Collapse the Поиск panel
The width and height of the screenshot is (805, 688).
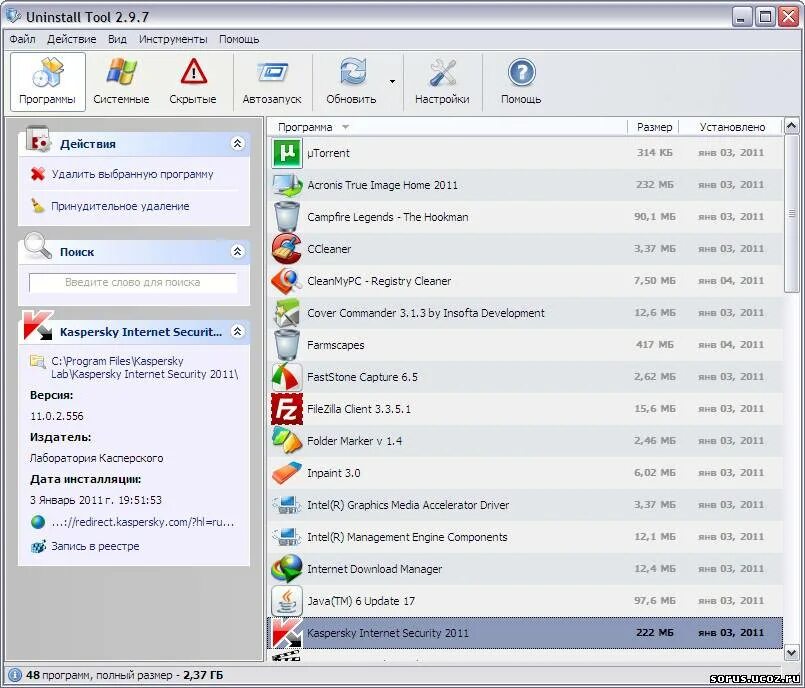tap(238, 251)
